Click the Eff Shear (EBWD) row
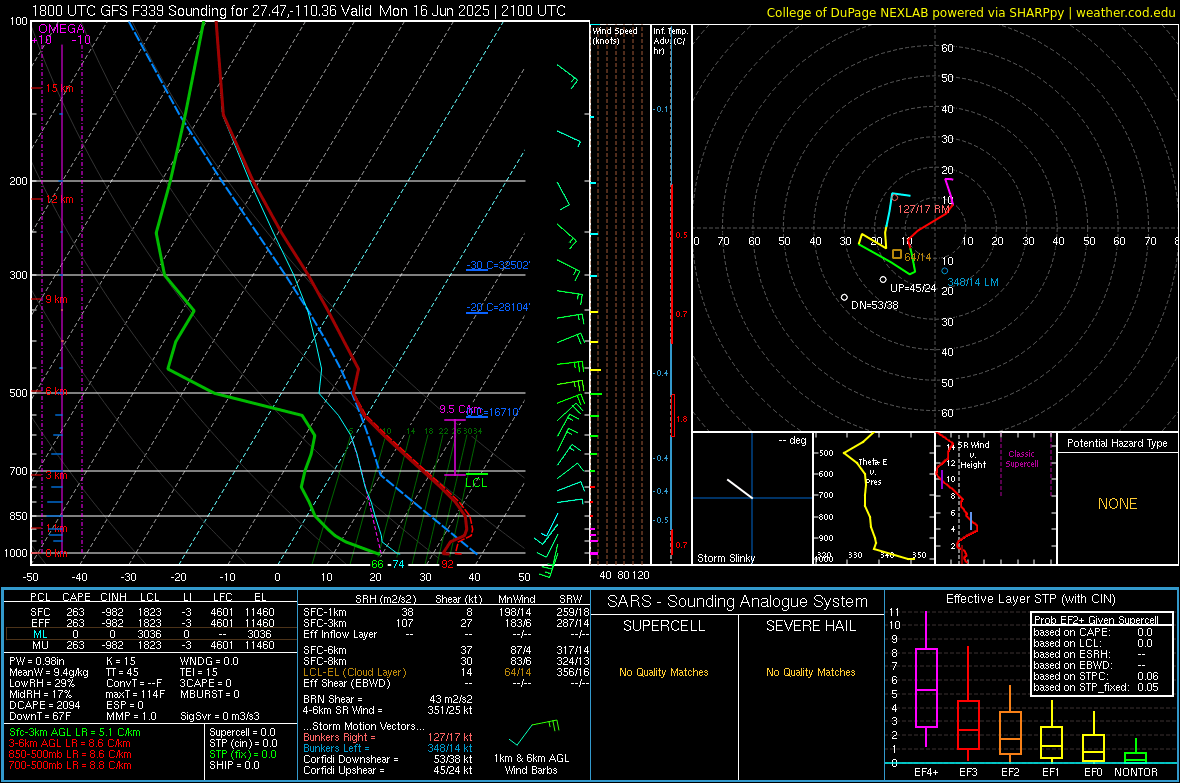 (x=446, y=683)
